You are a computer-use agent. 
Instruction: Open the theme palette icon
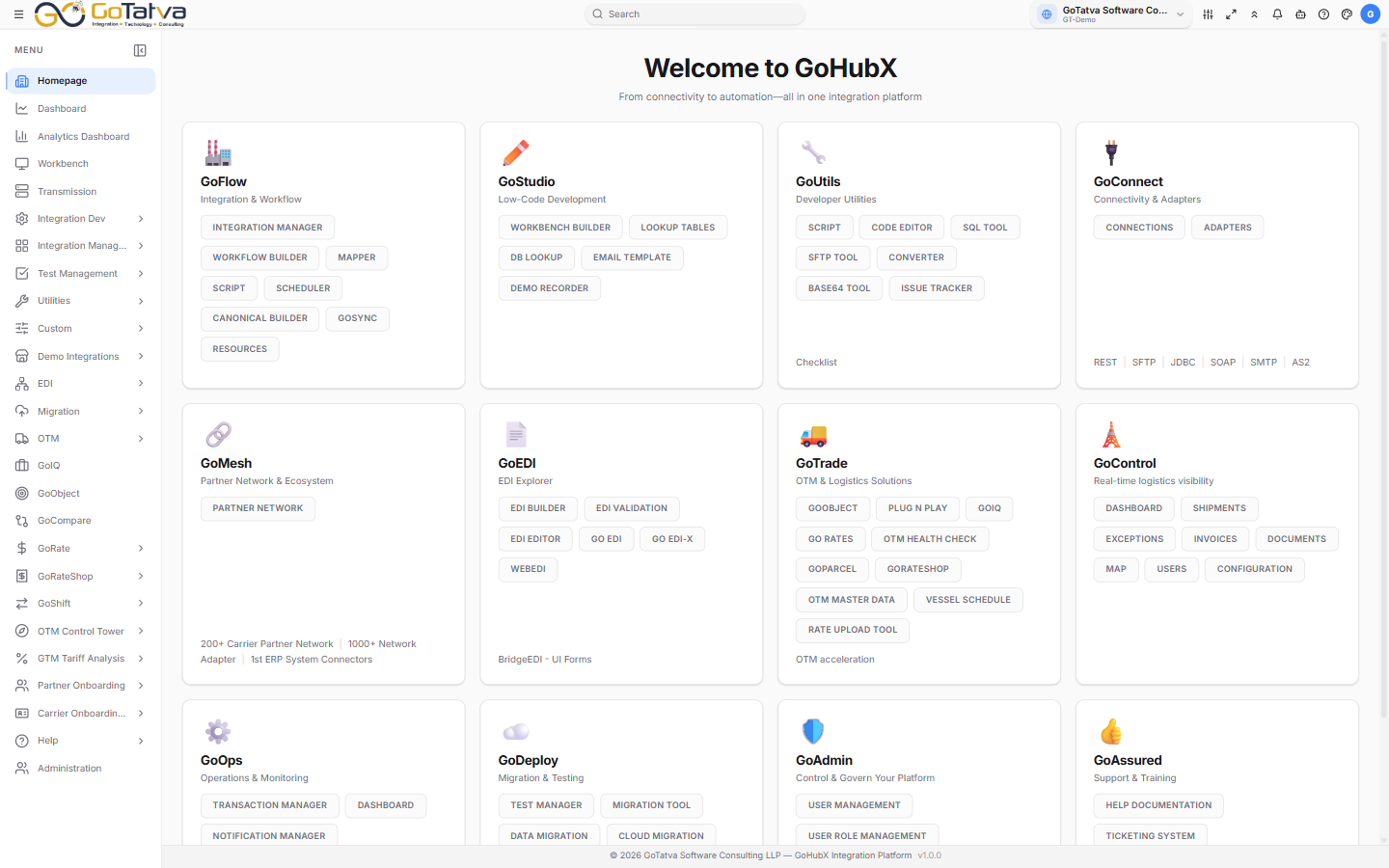tap(1347, 14)
